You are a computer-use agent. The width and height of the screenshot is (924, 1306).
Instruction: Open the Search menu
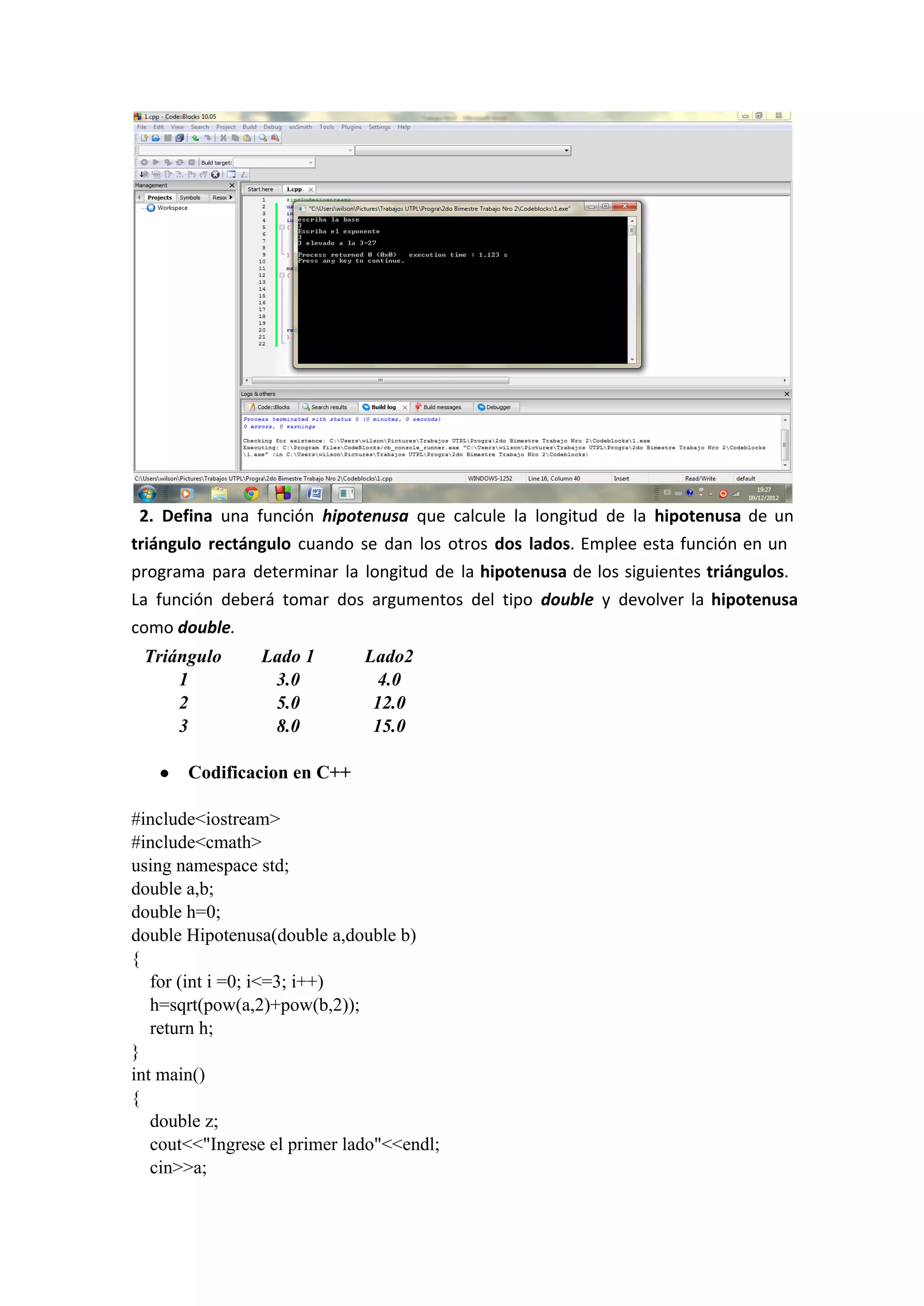200,127
